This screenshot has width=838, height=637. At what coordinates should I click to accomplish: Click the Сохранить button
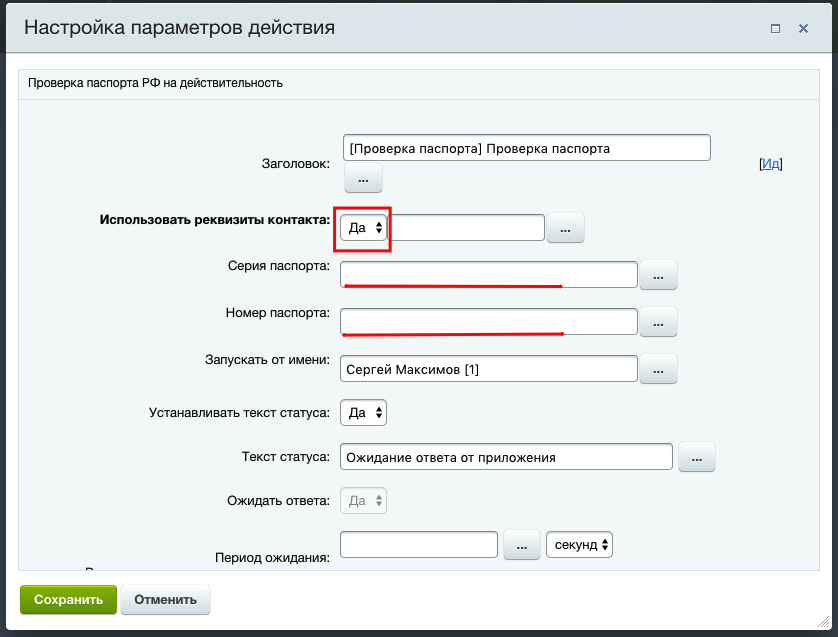[68, 600]
